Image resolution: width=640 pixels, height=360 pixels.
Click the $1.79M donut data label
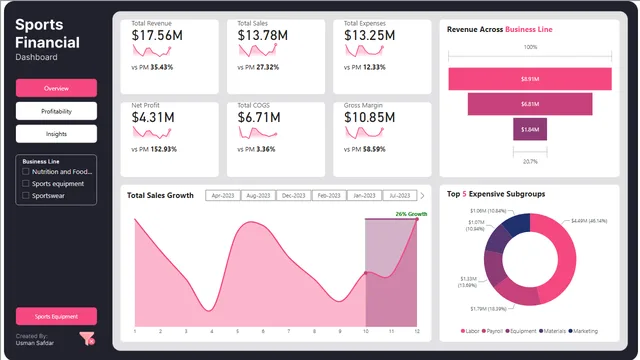point(488,309)
